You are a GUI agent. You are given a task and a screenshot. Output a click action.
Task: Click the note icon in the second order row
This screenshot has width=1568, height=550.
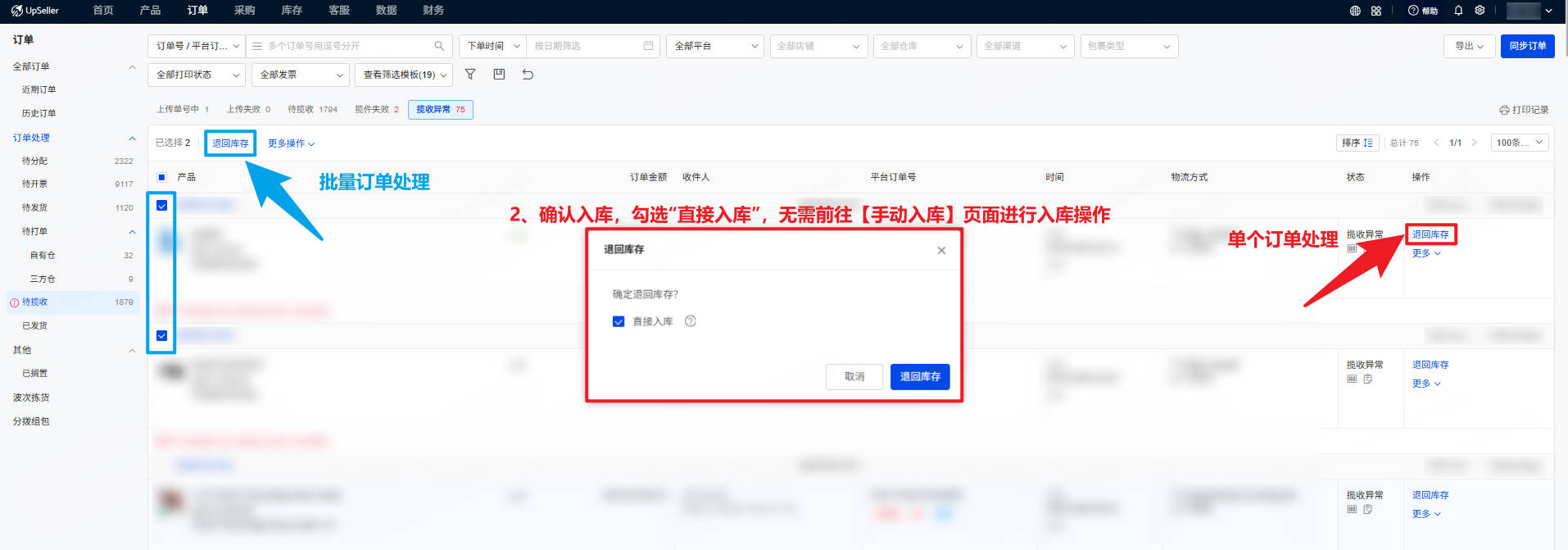pos(1367,379)
